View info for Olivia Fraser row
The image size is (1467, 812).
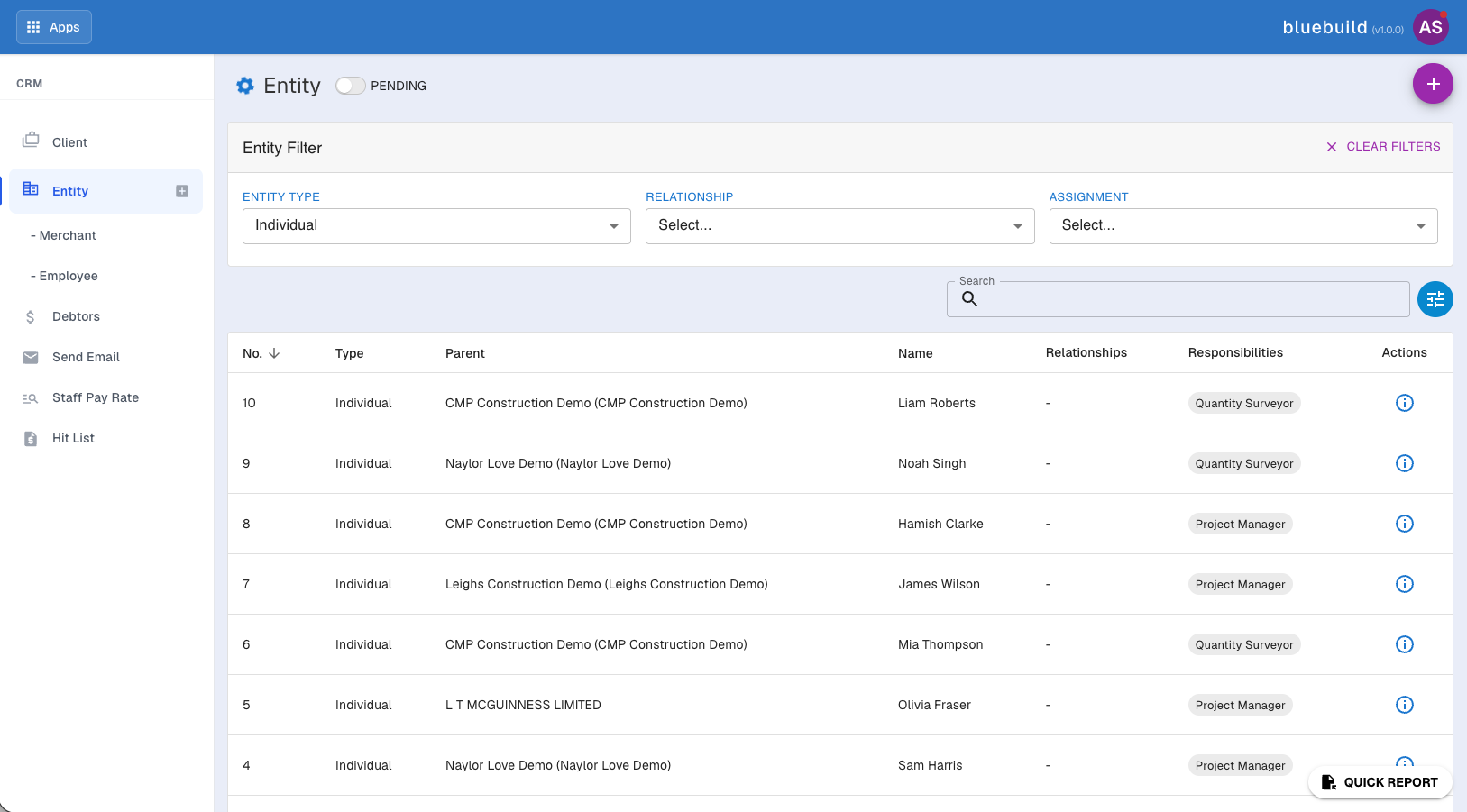[1405, 705]
